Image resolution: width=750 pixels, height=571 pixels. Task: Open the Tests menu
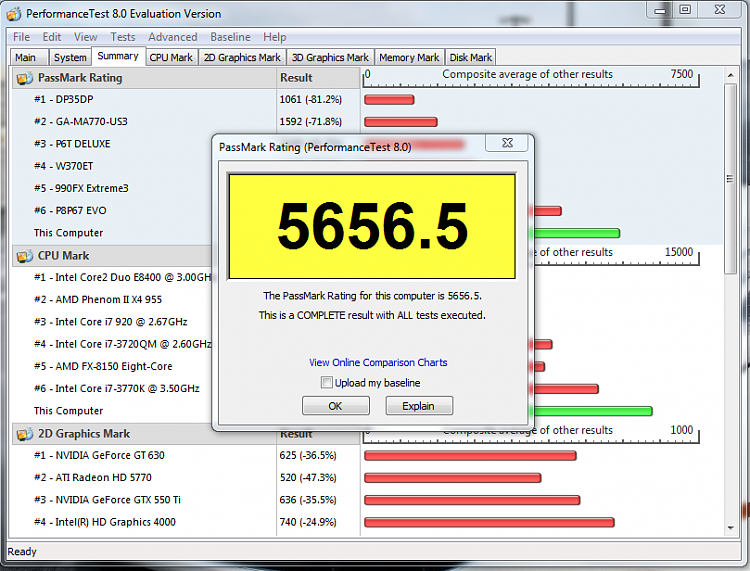(123, 37)
